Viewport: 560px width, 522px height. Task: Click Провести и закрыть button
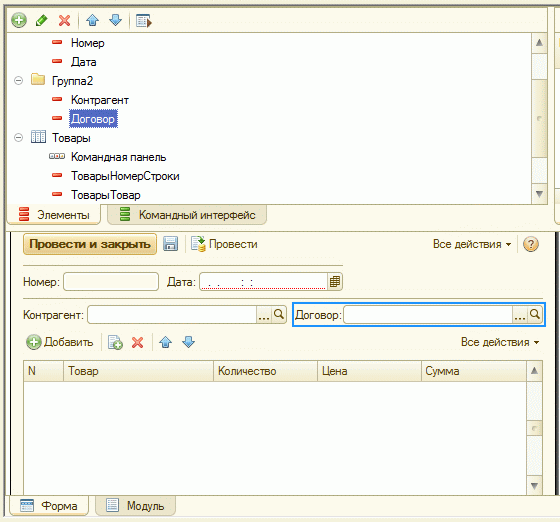click(90, 244)
